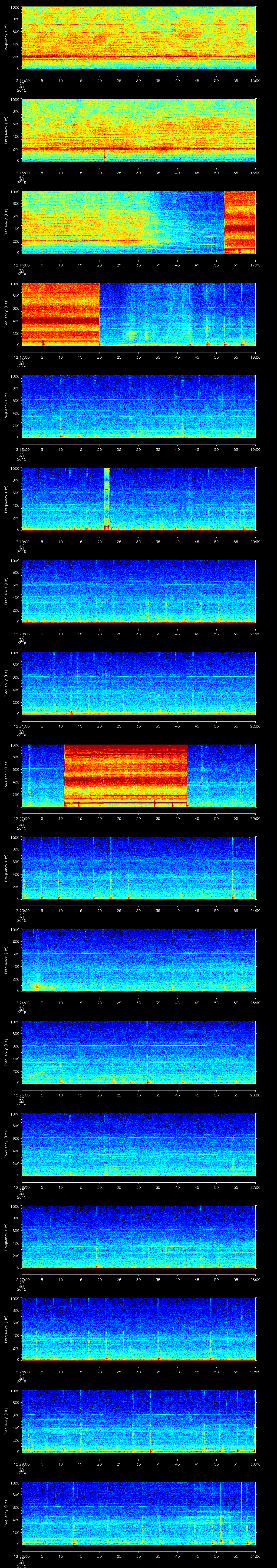Click the spectrogram panel starting at 12:28:00

tap(138, 1329)
